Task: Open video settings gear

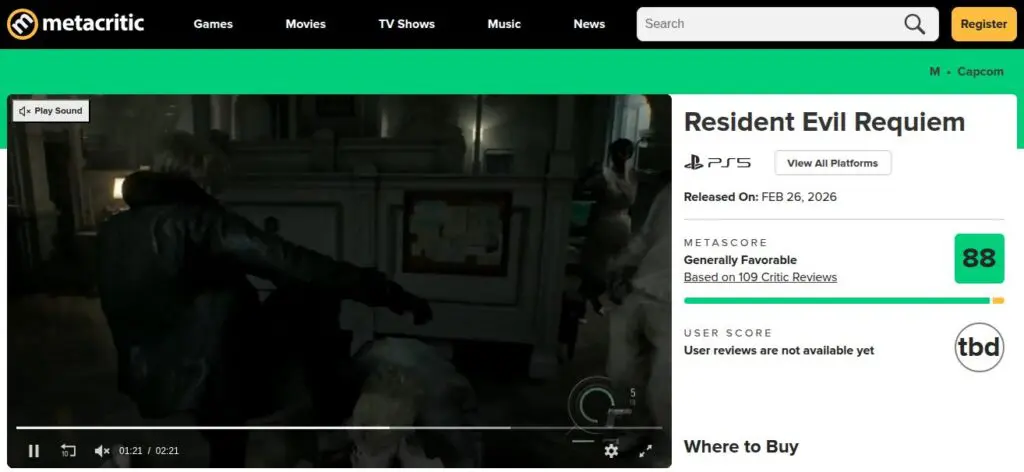Action: (x=611, y=451)
